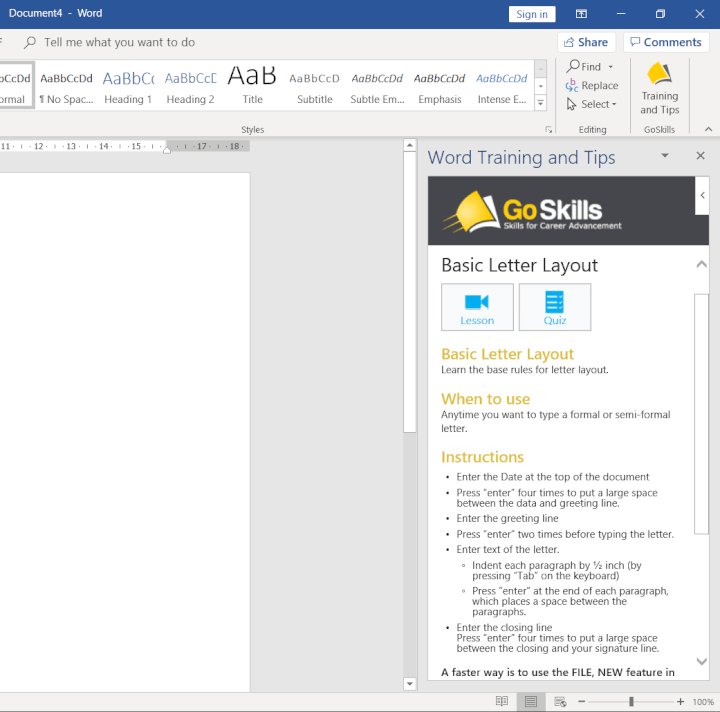Click the Find magnifier in Editing group
Viewport: 720px width, 712px height.
(573, 67)
